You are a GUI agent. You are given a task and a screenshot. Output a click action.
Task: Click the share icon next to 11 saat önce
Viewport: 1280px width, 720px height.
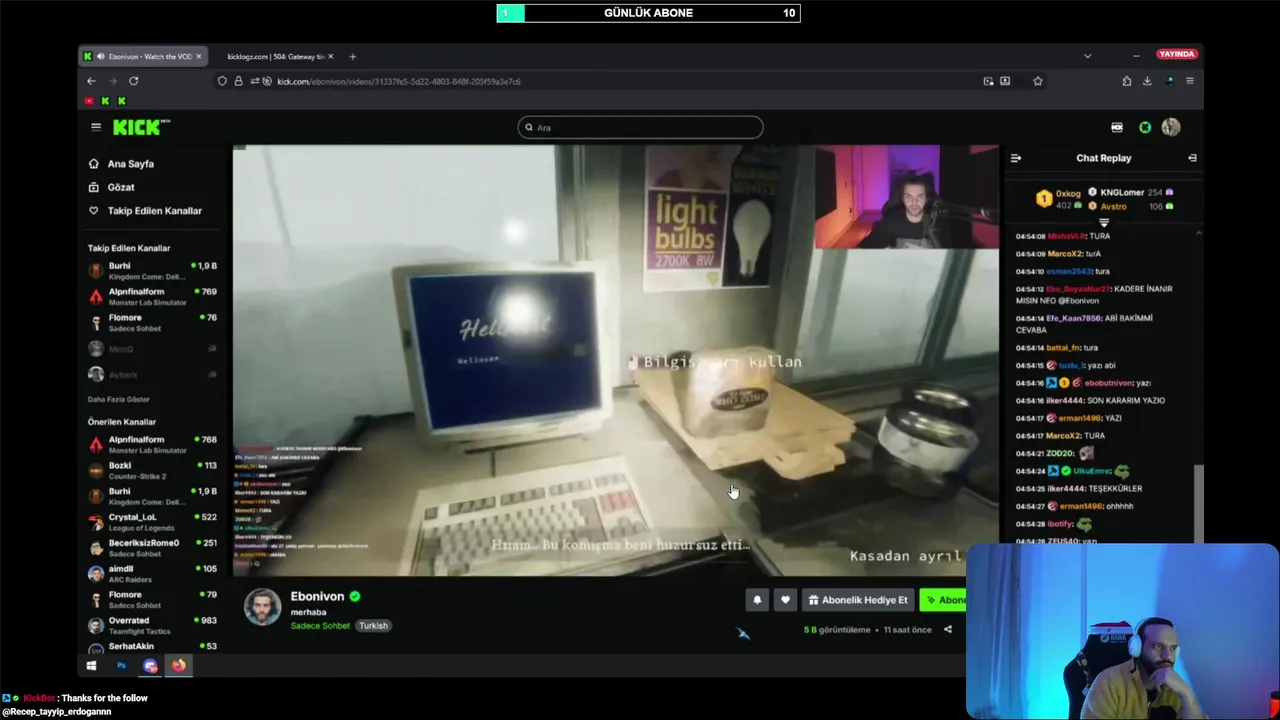(x=948, y=630)
